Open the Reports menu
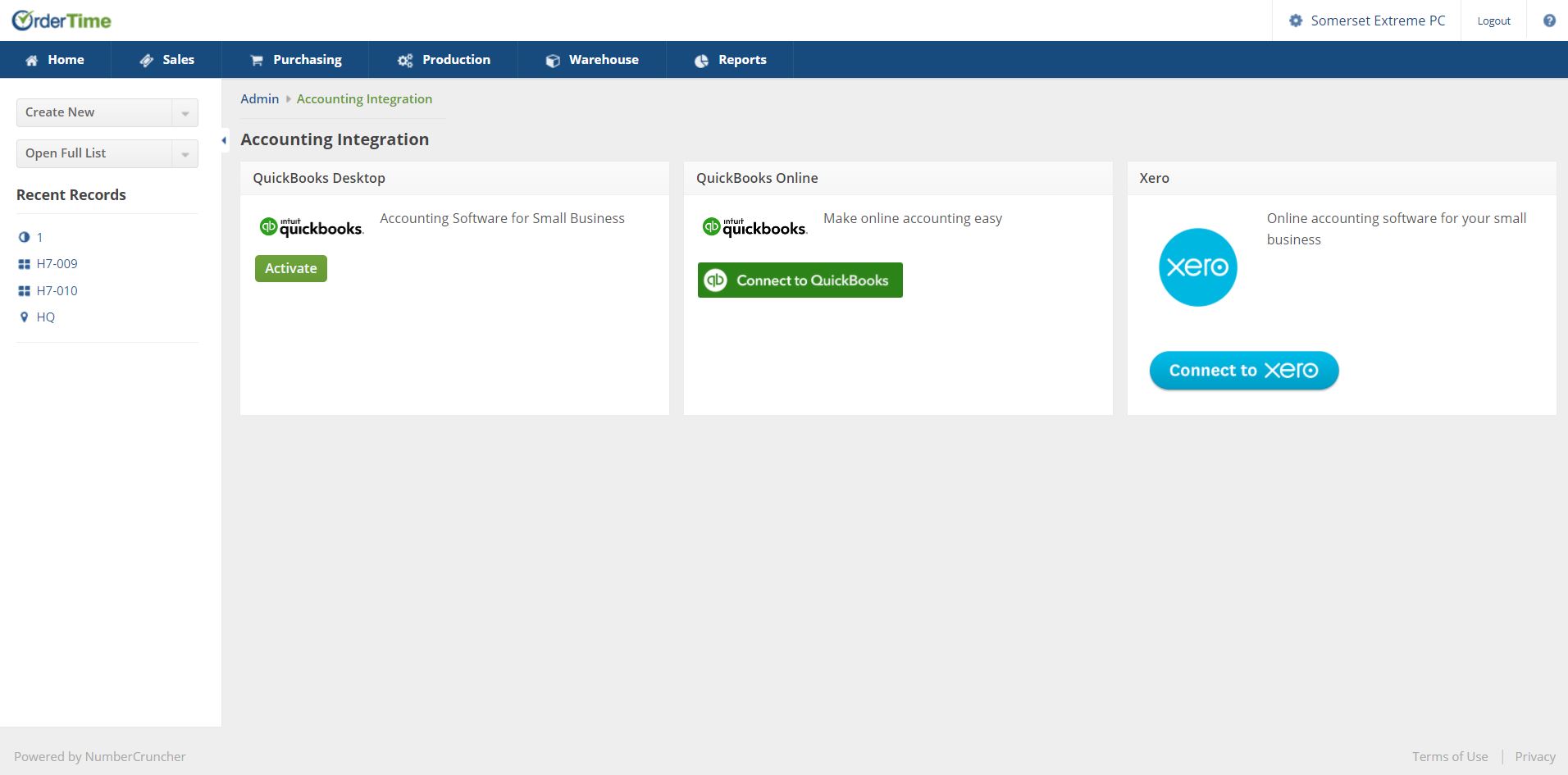The image size is (1568, 775). pyautogui.click(x=730, y=60)
